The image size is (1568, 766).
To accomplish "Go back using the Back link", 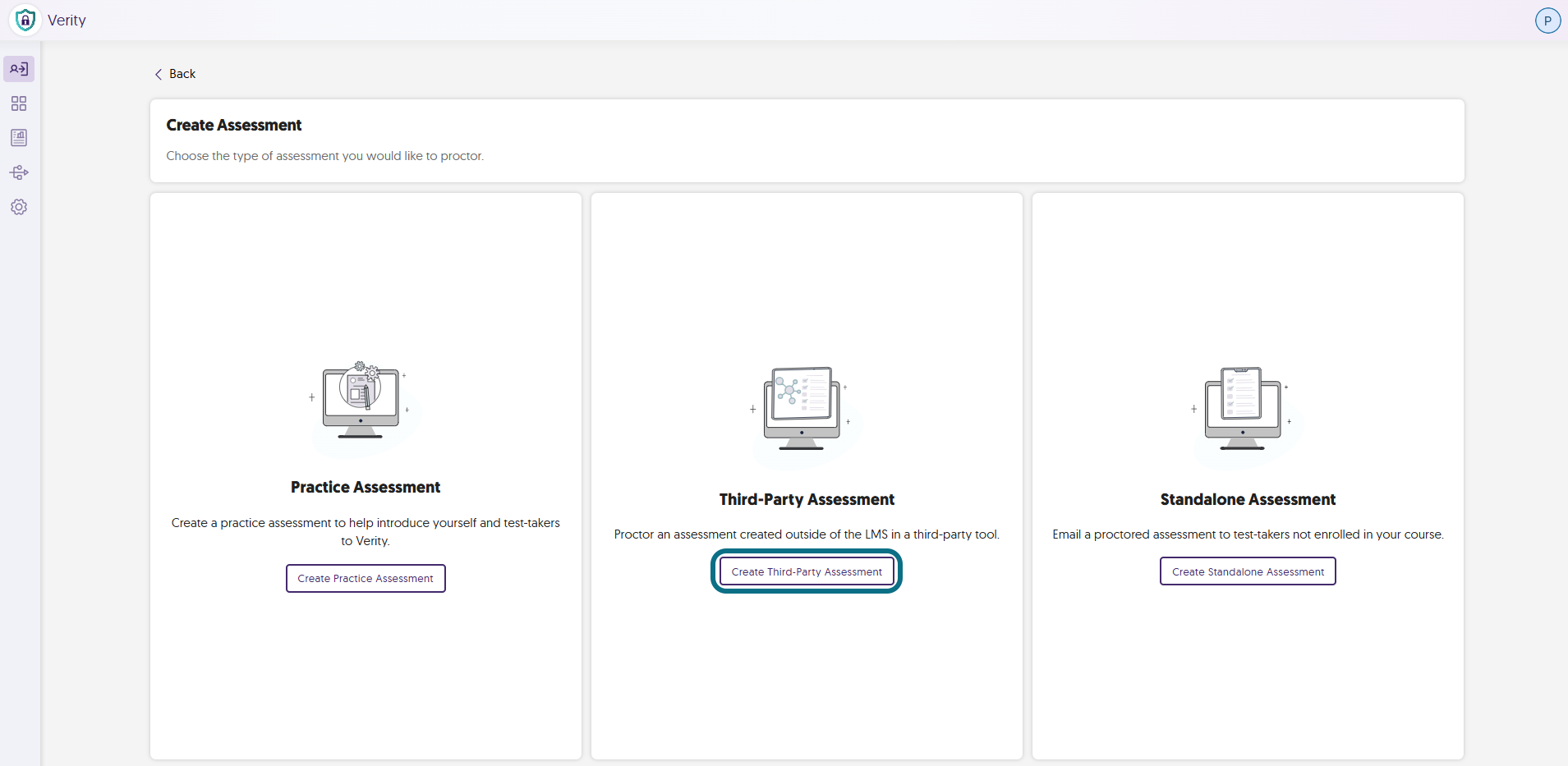I will click(x=175, y=74).
